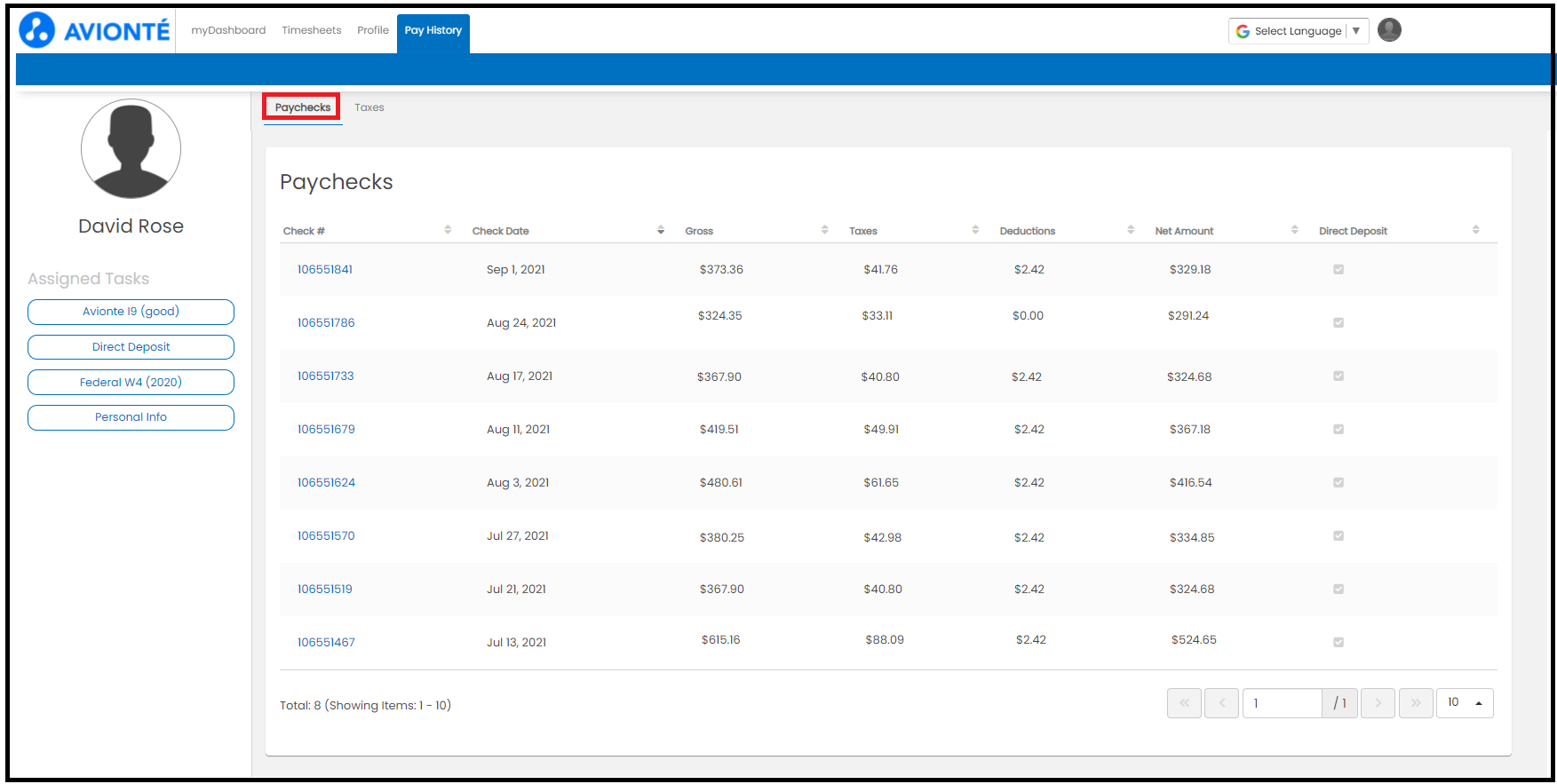
Task: Go to the last page arrow
Action: pos(1416,703)
